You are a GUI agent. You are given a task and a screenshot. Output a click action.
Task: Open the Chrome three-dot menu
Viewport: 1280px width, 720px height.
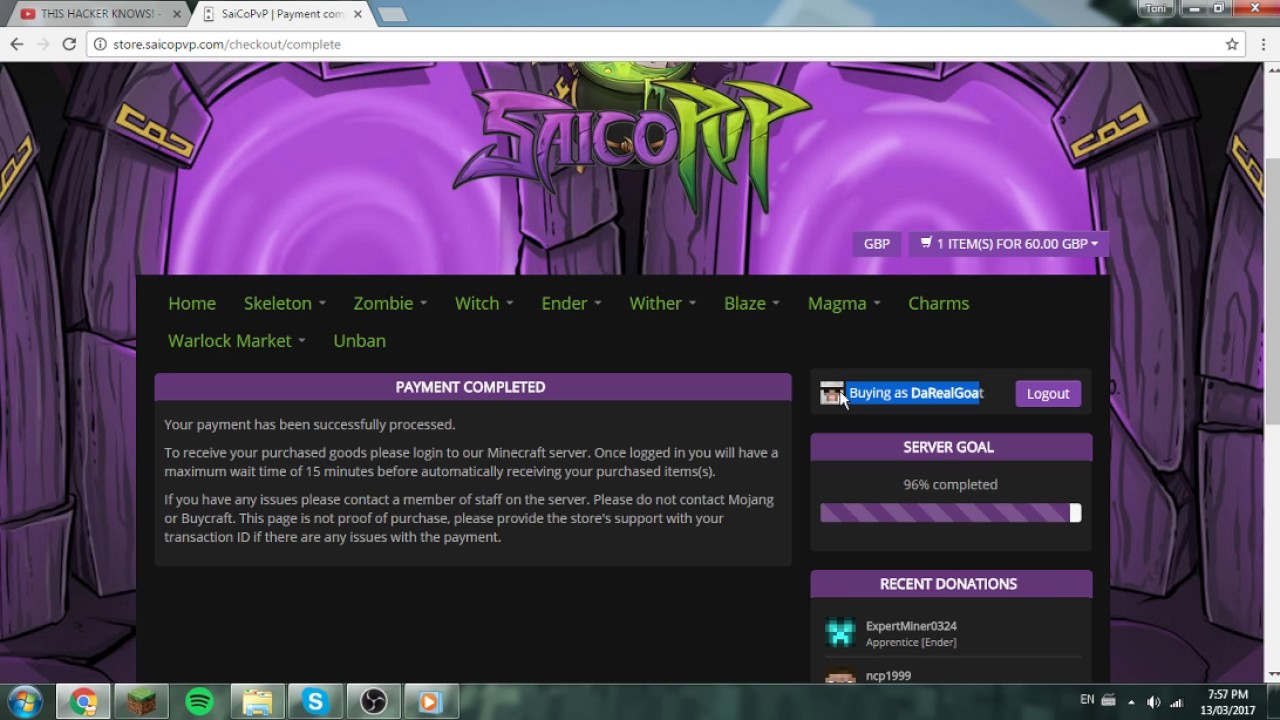click(x=1263, y=44)
